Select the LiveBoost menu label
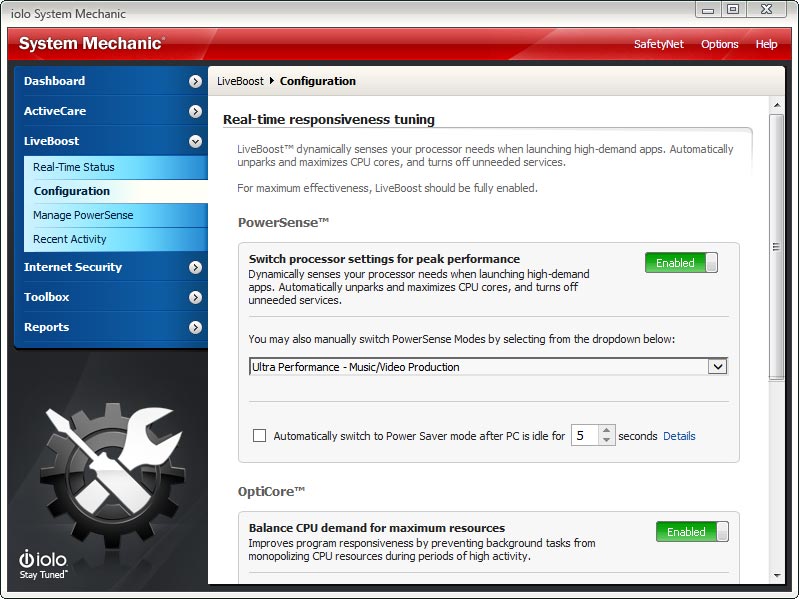 tap(51, 141)
